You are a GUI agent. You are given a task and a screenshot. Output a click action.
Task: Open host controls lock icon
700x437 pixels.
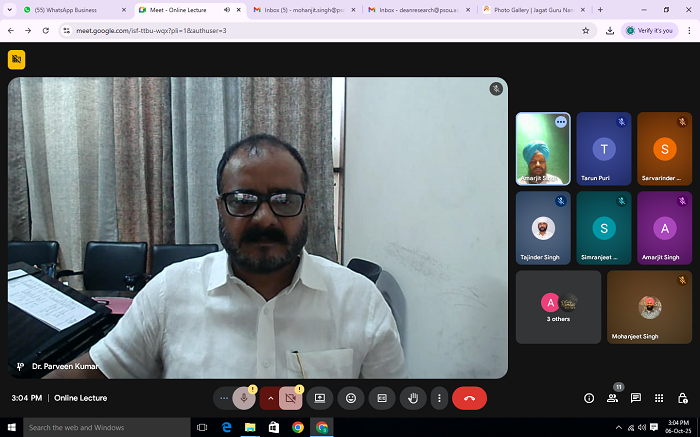(682, 398)
